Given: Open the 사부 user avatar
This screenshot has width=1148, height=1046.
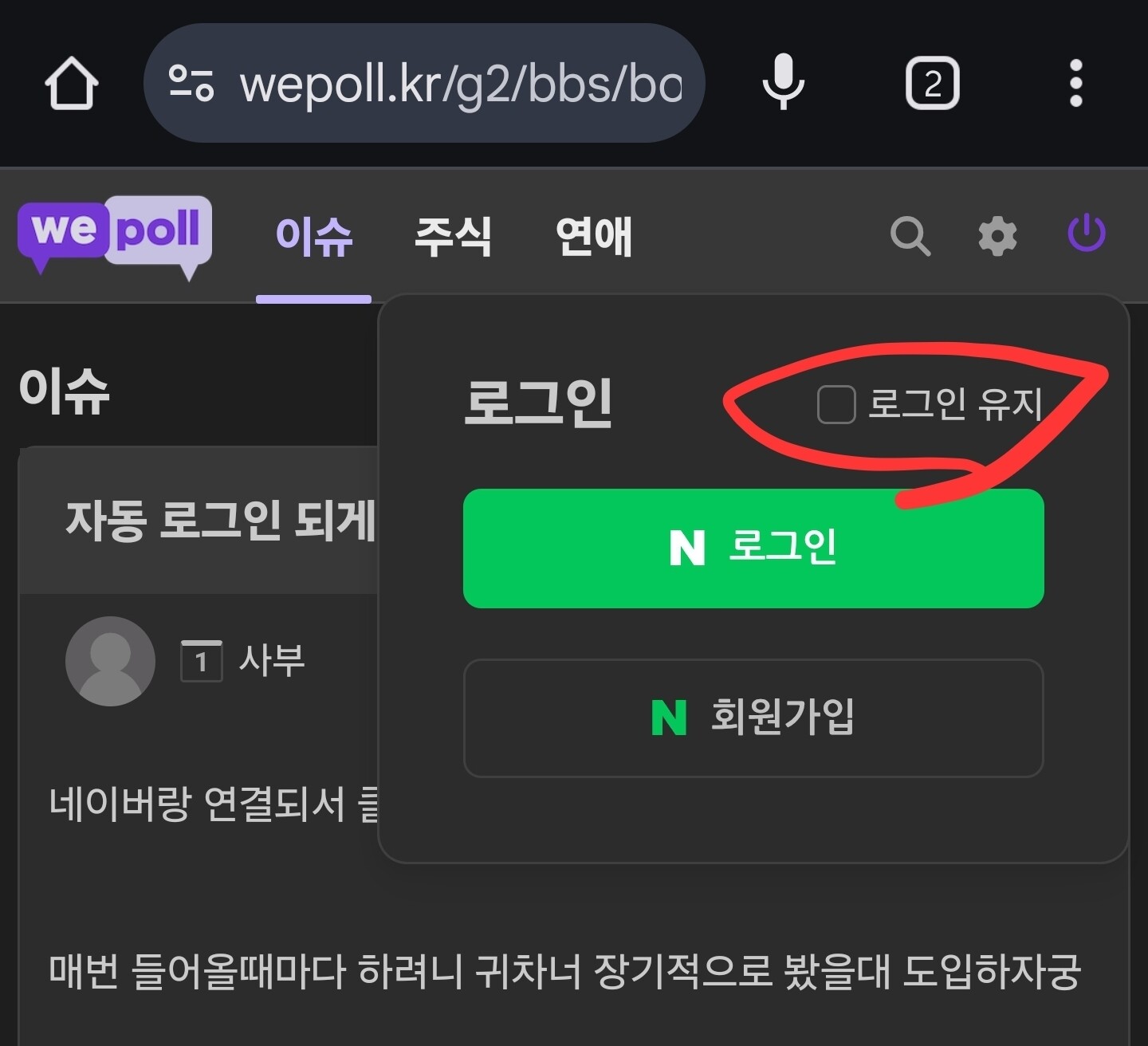Looking at the screenshot, I should [x=110, y=661].
